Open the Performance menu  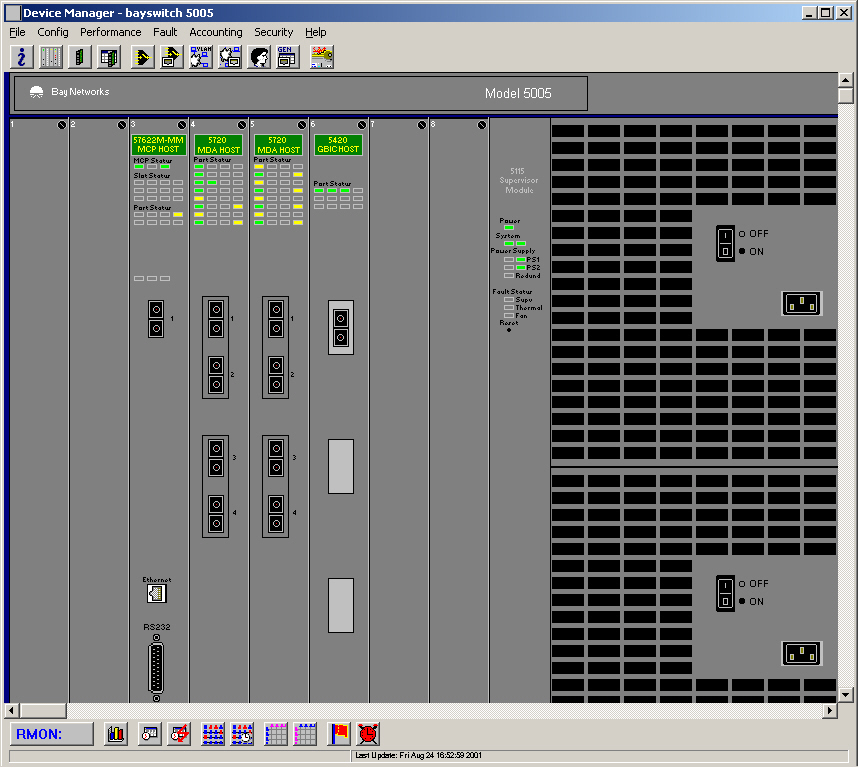(111, 32)
